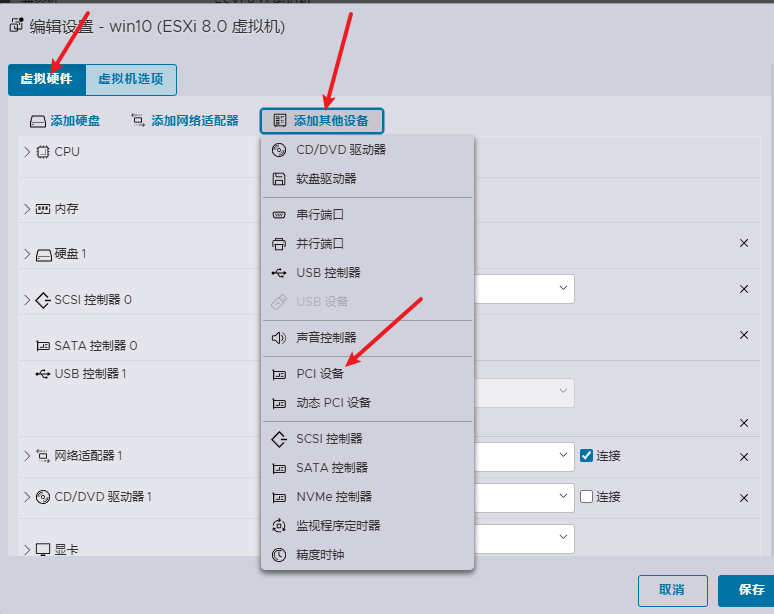Open the SCSI controller 0 dropdown
Image resolution: width=774 pixels, height=614 pixels.
[x=524, y=289]
